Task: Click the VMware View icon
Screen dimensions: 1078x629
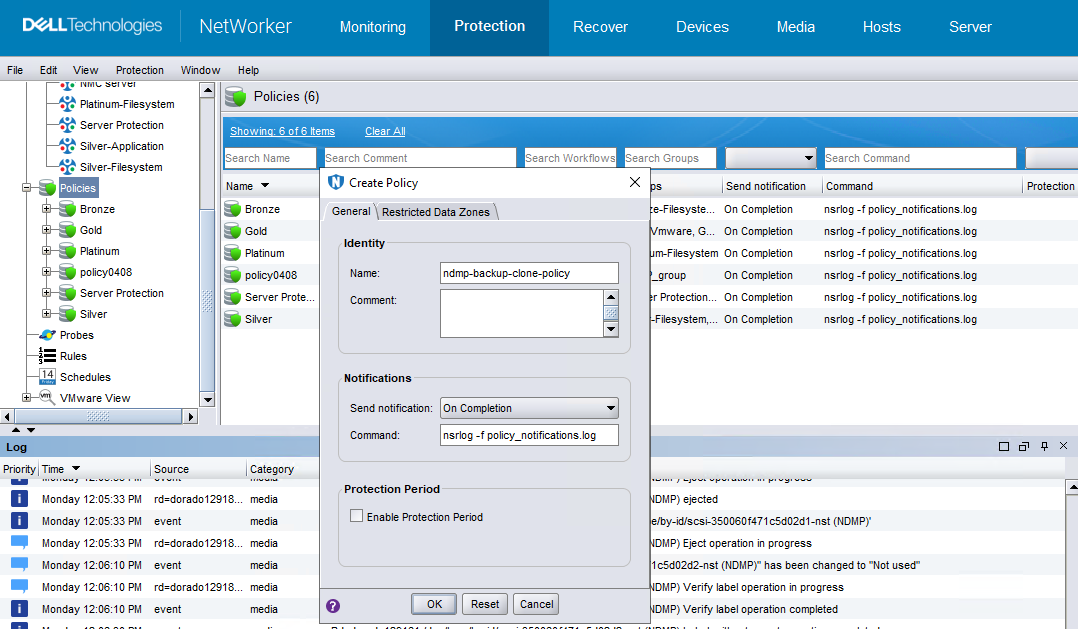Action: [x=47, y=397]
